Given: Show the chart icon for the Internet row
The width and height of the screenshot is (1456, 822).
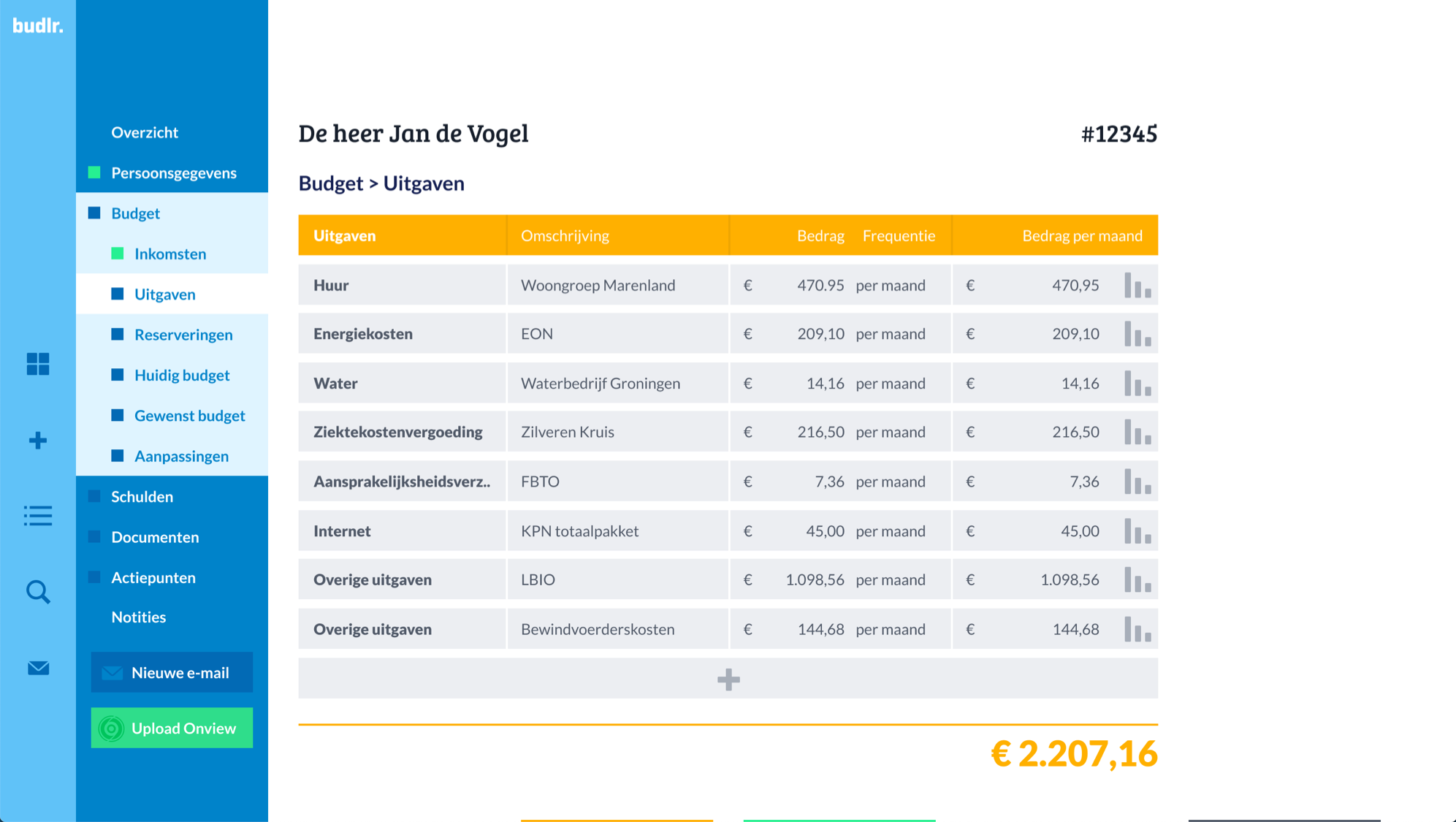Looking at the screenshot, I should pyautogui.click(x=1137, y=531).
